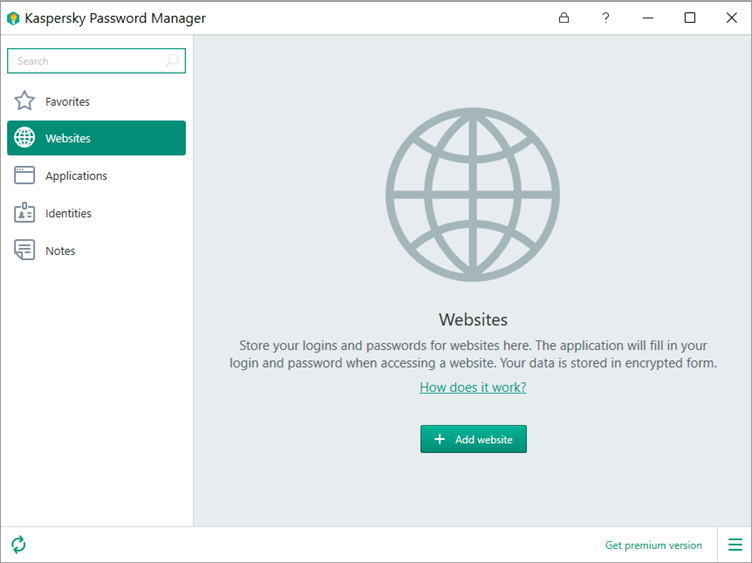Open help via the question mark icon
The width and height of the screenshot is (752, 563).
(605, 18)
